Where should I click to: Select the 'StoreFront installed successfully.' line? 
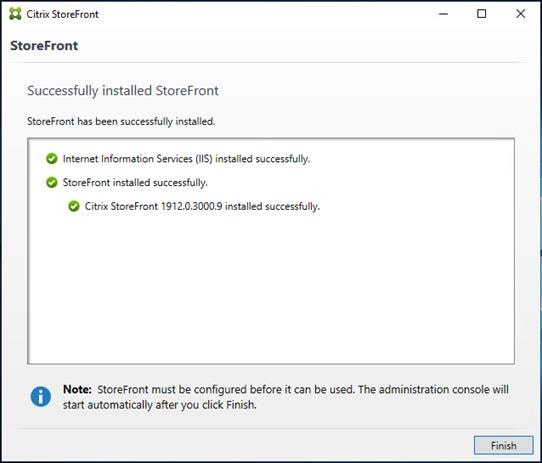[135, 182]
